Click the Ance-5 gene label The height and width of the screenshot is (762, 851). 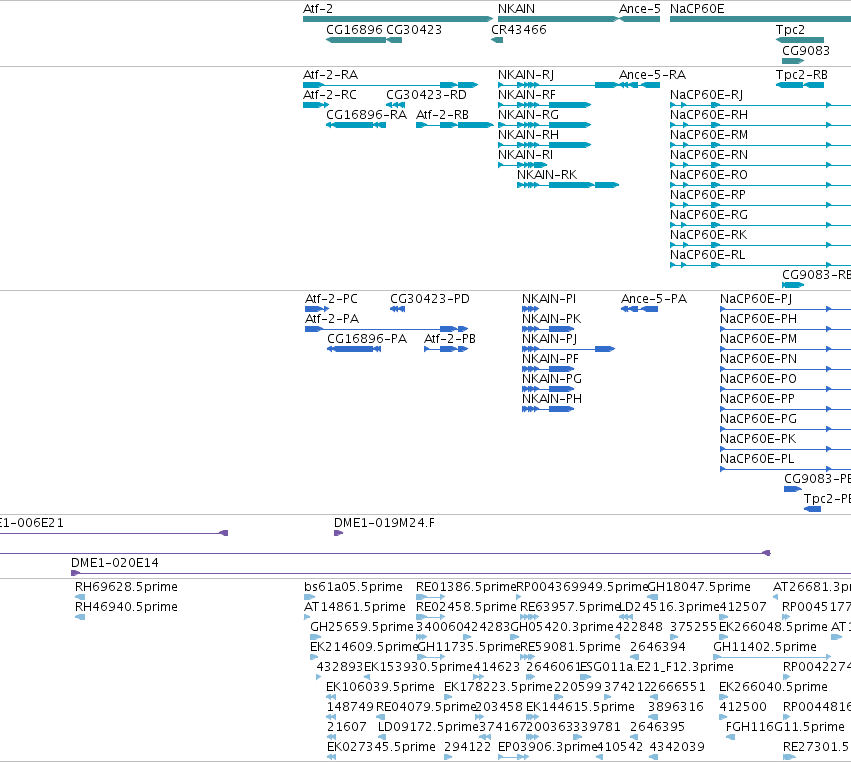[x=640, y=9]
